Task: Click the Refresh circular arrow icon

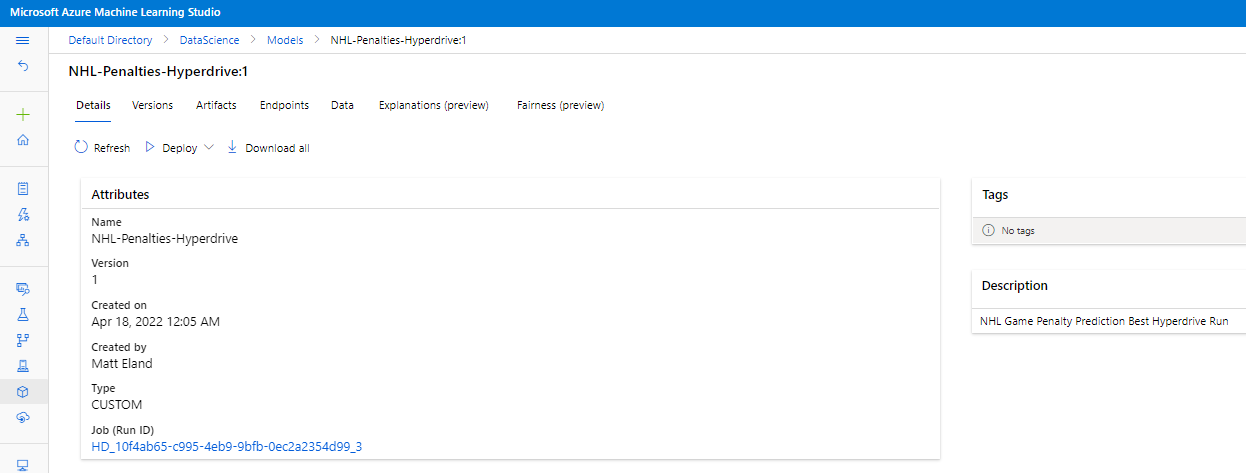Action: tap(81, 147)
